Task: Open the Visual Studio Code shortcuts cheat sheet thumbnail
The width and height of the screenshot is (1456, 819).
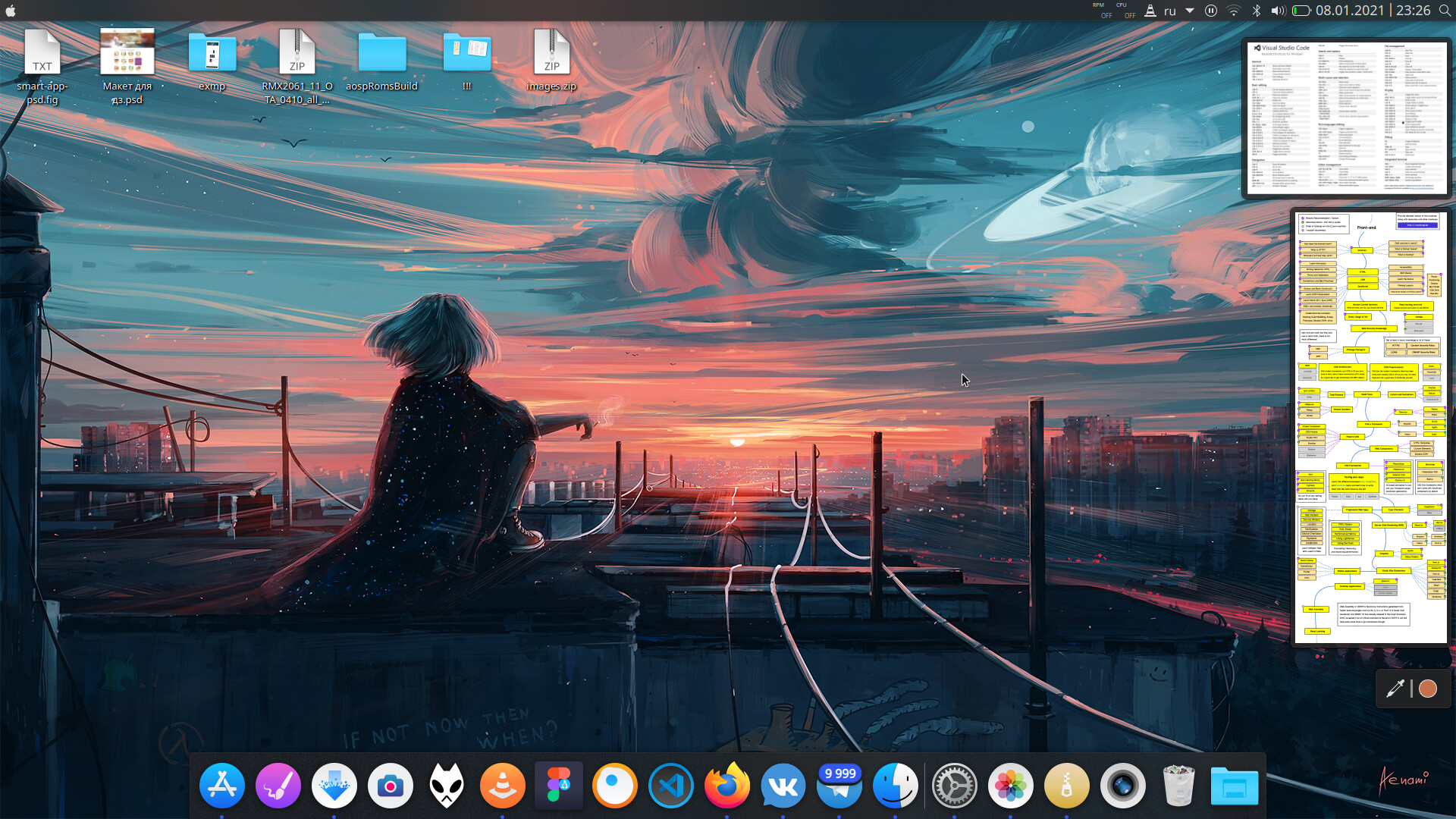Action: point(1347,118)
